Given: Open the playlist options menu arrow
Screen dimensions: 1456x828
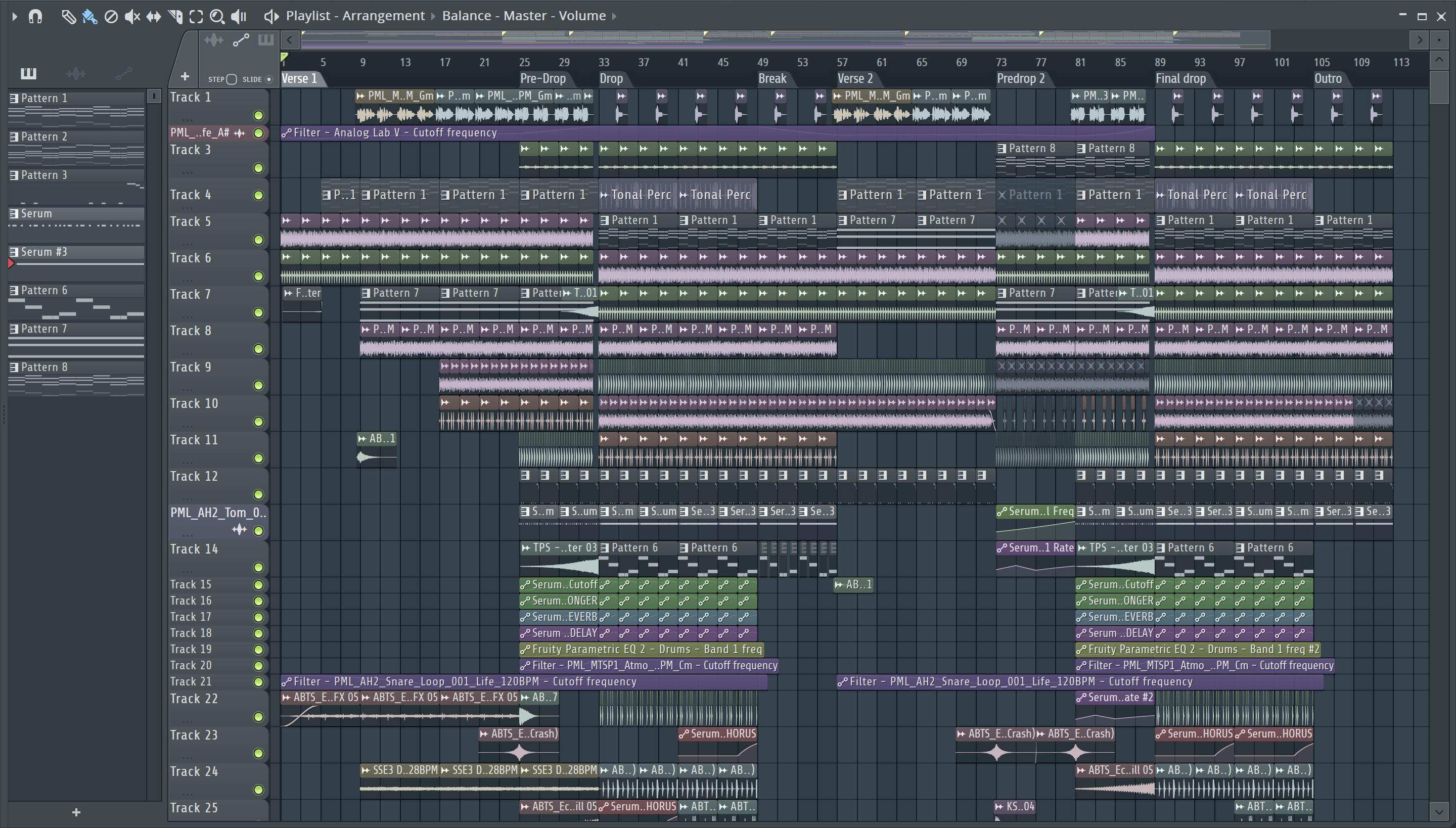Looking at the screenshot, I should [15, 17].
